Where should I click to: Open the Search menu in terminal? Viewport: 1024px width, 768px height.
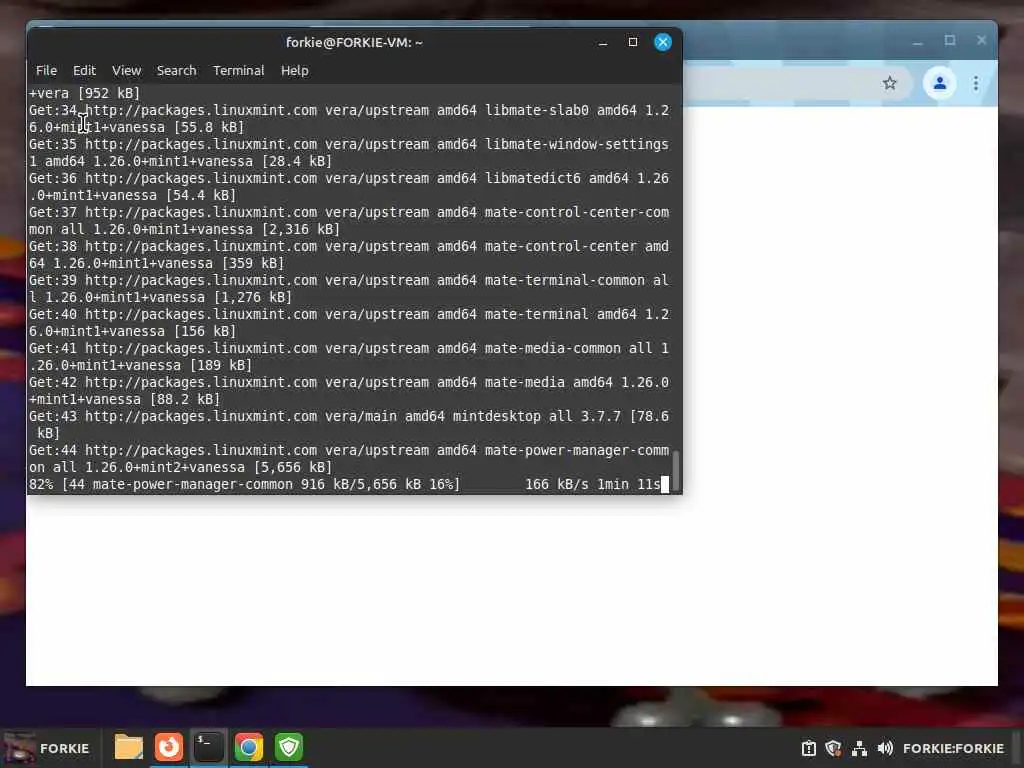coord(176,71)
